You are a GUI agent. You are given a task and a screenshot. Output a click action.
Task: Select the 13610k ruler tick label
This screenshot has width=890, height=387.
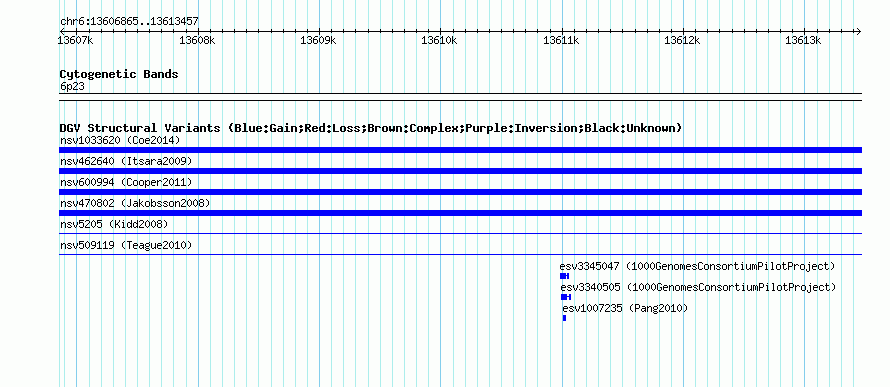tap(439, 40)
